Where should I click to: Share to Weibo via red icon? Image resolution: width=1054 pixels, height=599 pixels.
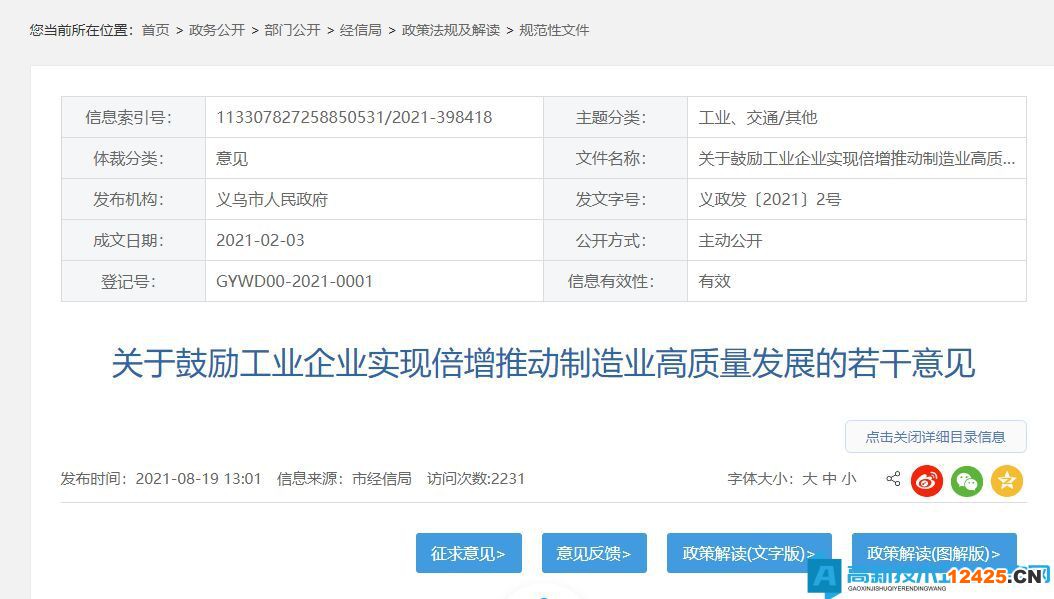[x=927, y=480]
